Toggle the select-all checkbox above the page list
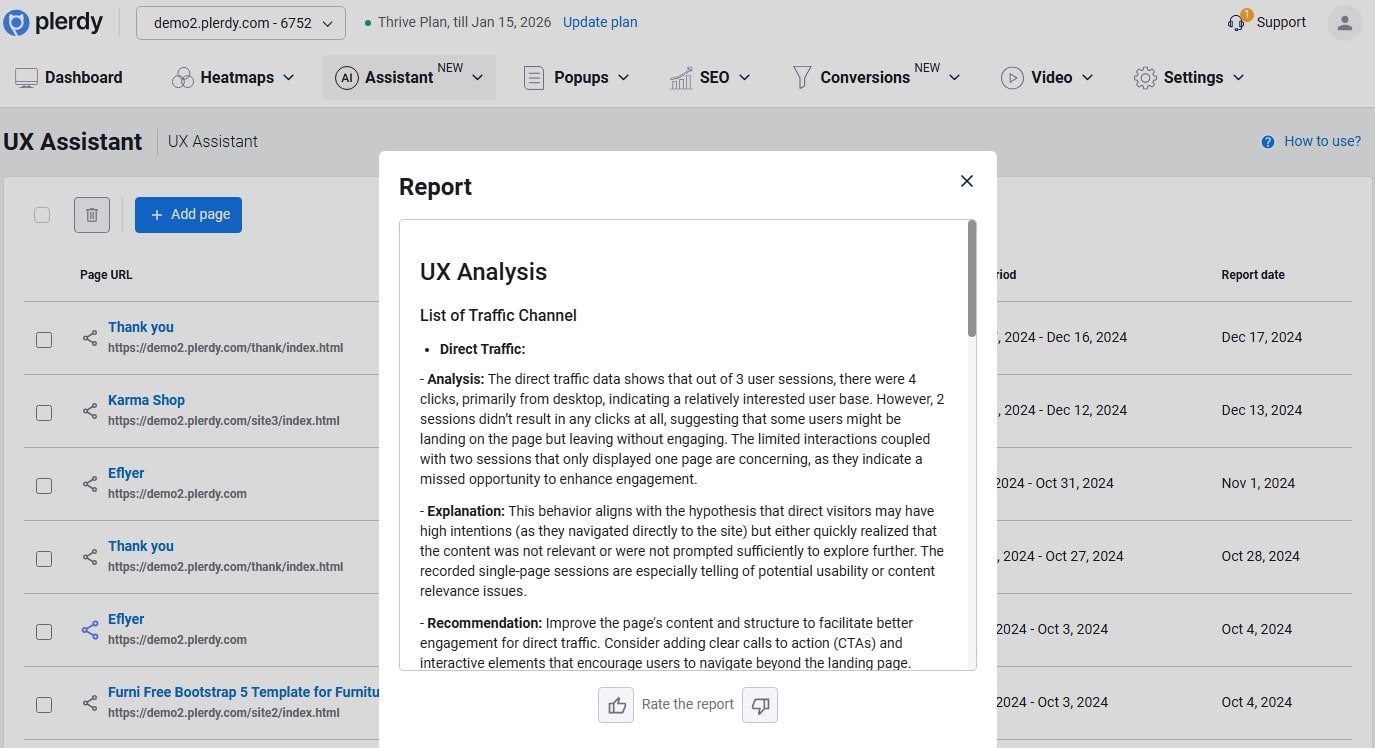Image resolution: width=1375 pixels, height=748 pixels. coord(42,214)
